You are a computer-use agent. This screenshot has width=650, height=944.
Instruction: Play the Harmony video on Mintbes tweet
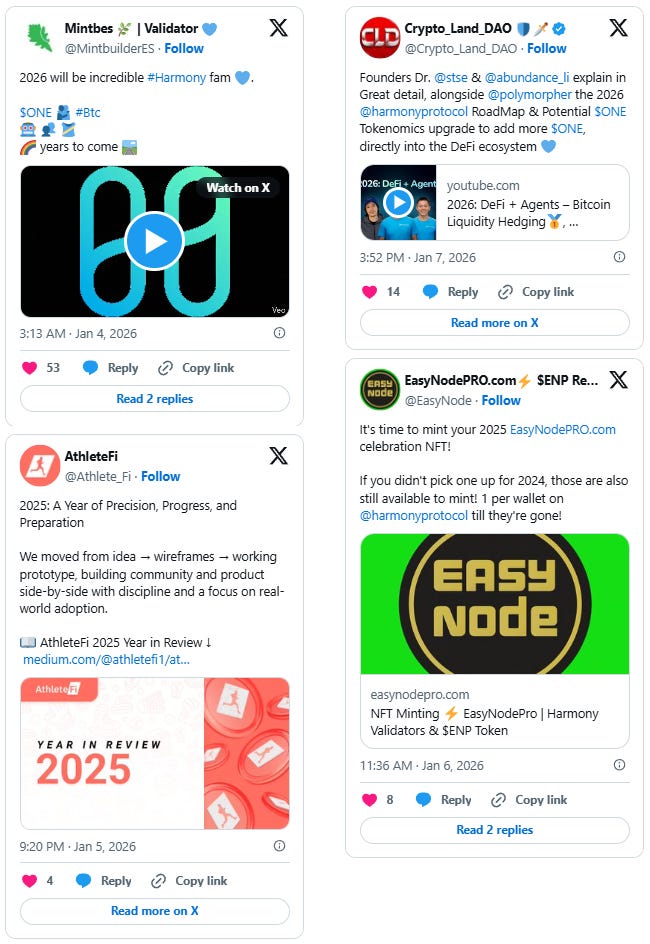[x=155, y=241]
